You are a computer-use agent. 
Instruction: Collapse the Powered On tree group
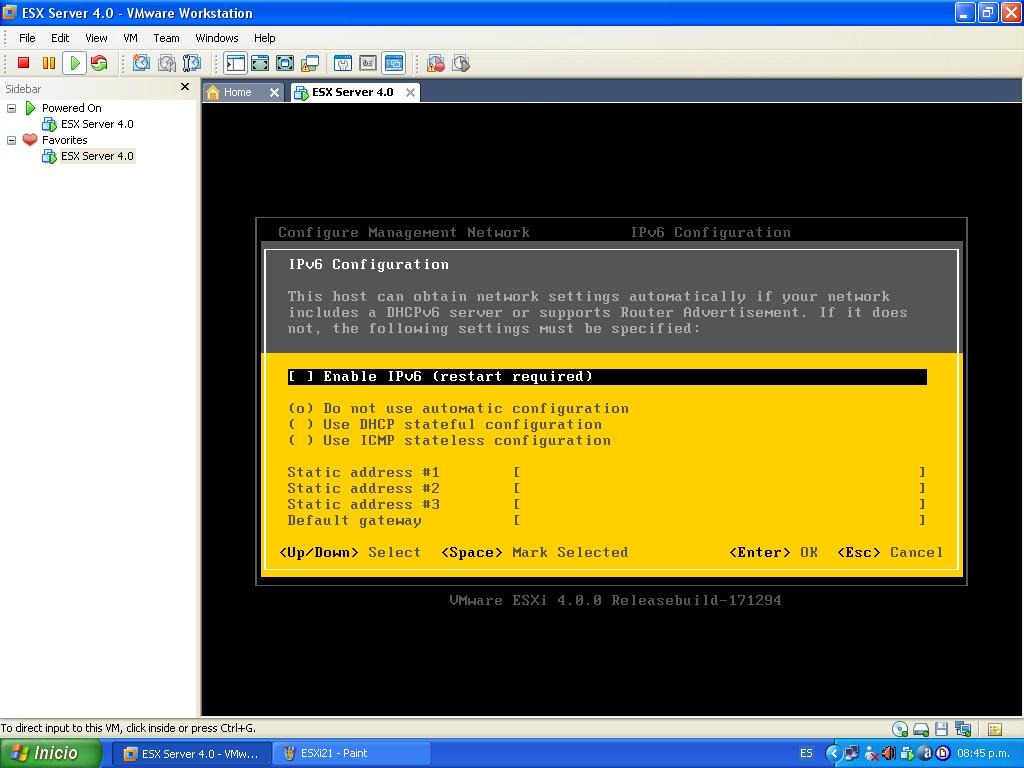coord(11,108)
